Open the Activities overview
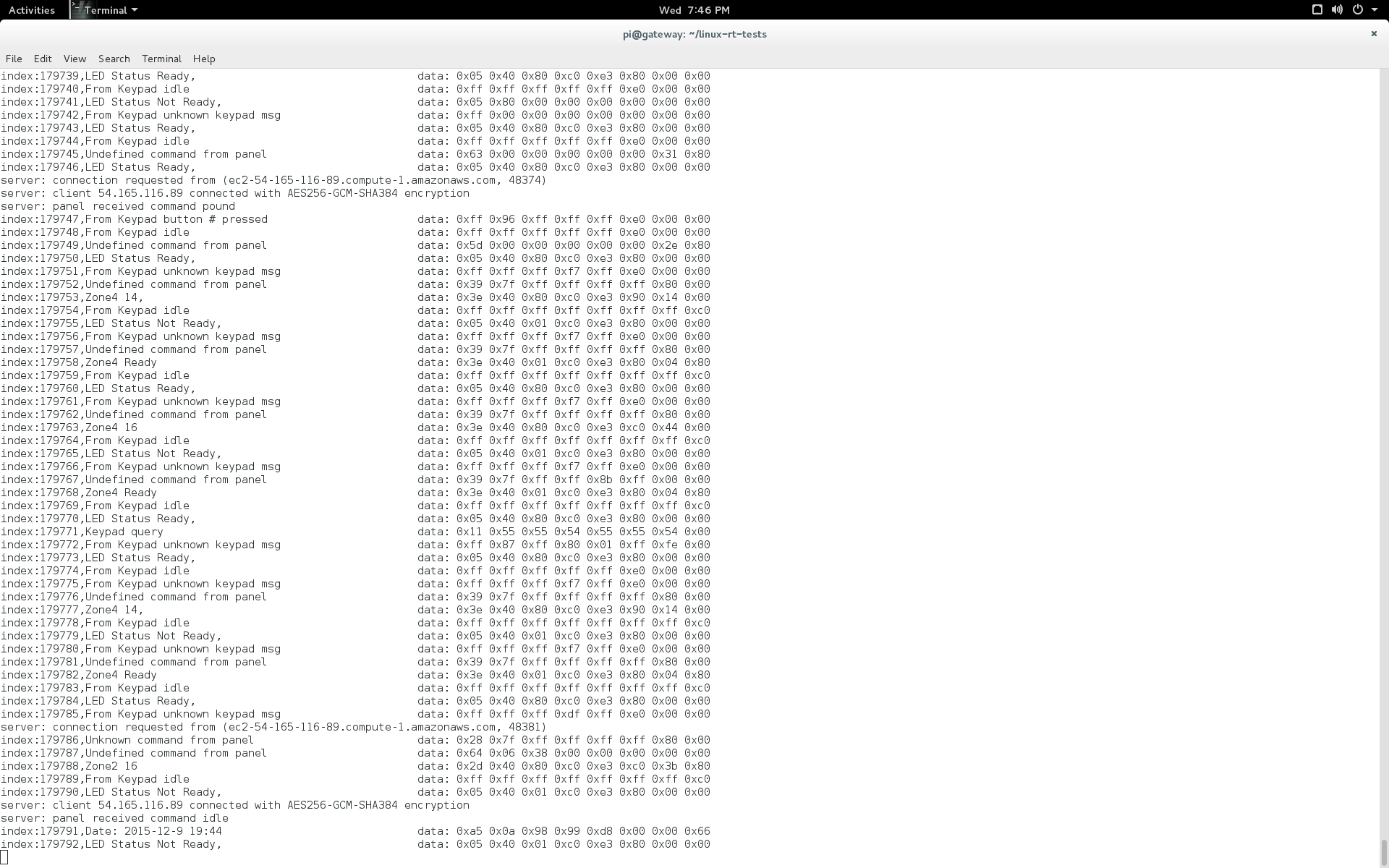The image size is (1389, 868). tap(31, 10)
